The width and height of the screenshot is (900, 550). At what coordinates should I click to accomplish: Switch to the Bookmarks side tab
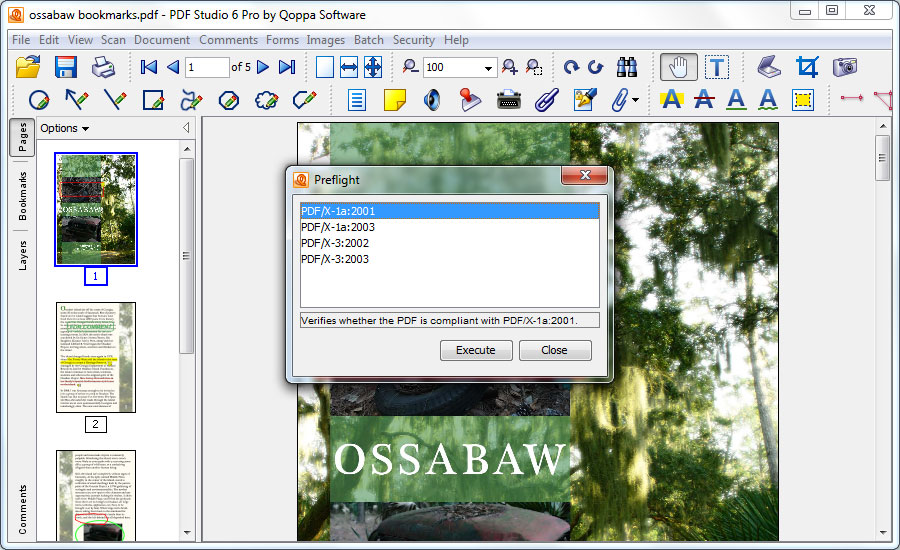pyautogui.click(x=22, y=196)
